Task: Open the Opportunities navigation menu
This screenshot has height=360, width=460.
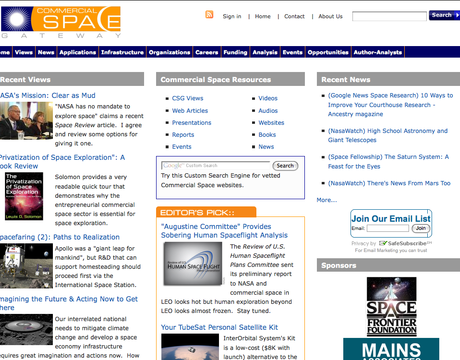Action: click(x=328, y=52)
